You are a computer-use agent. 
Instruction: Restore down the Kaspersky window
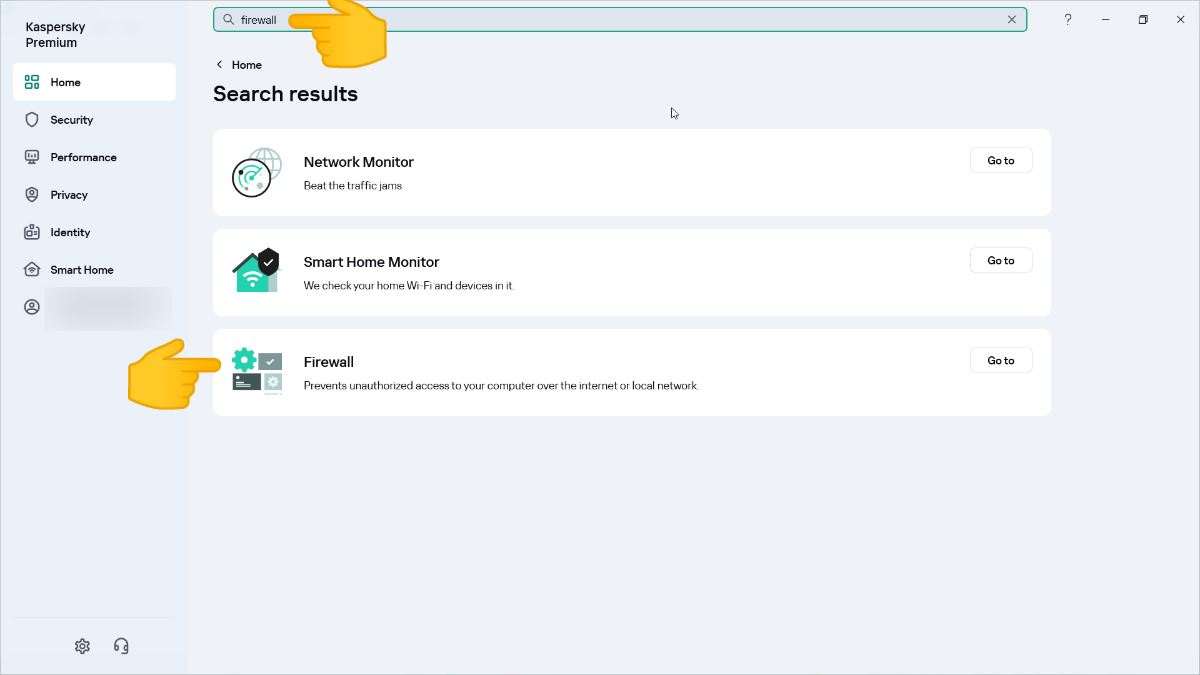[x=1143, y=19]
